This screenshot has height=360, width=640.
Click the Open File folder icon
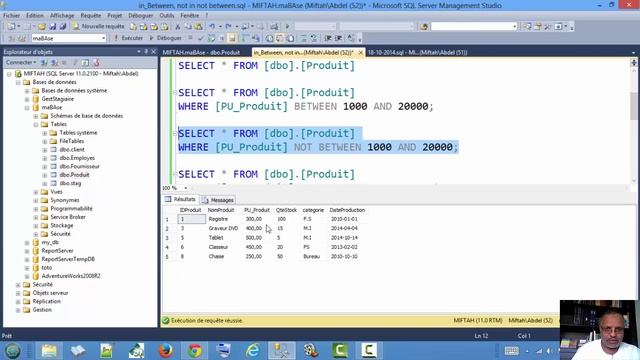[x=42, y=27]
